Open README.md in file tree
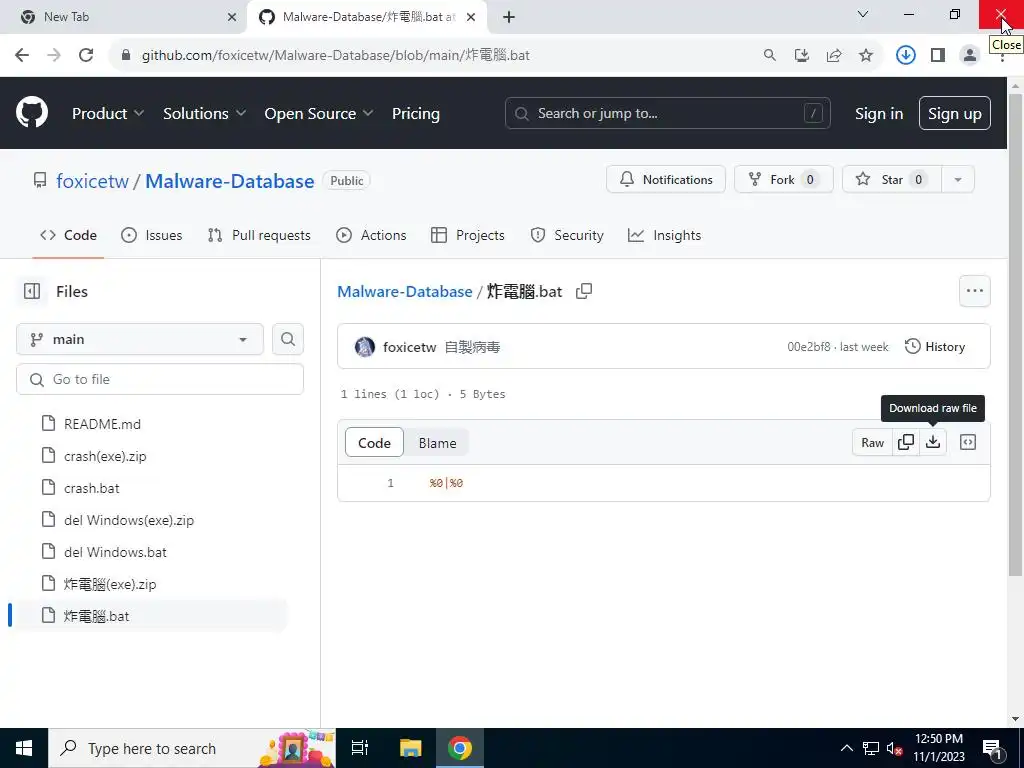This screenshot has width=1024, height=768. click(102, 424)
